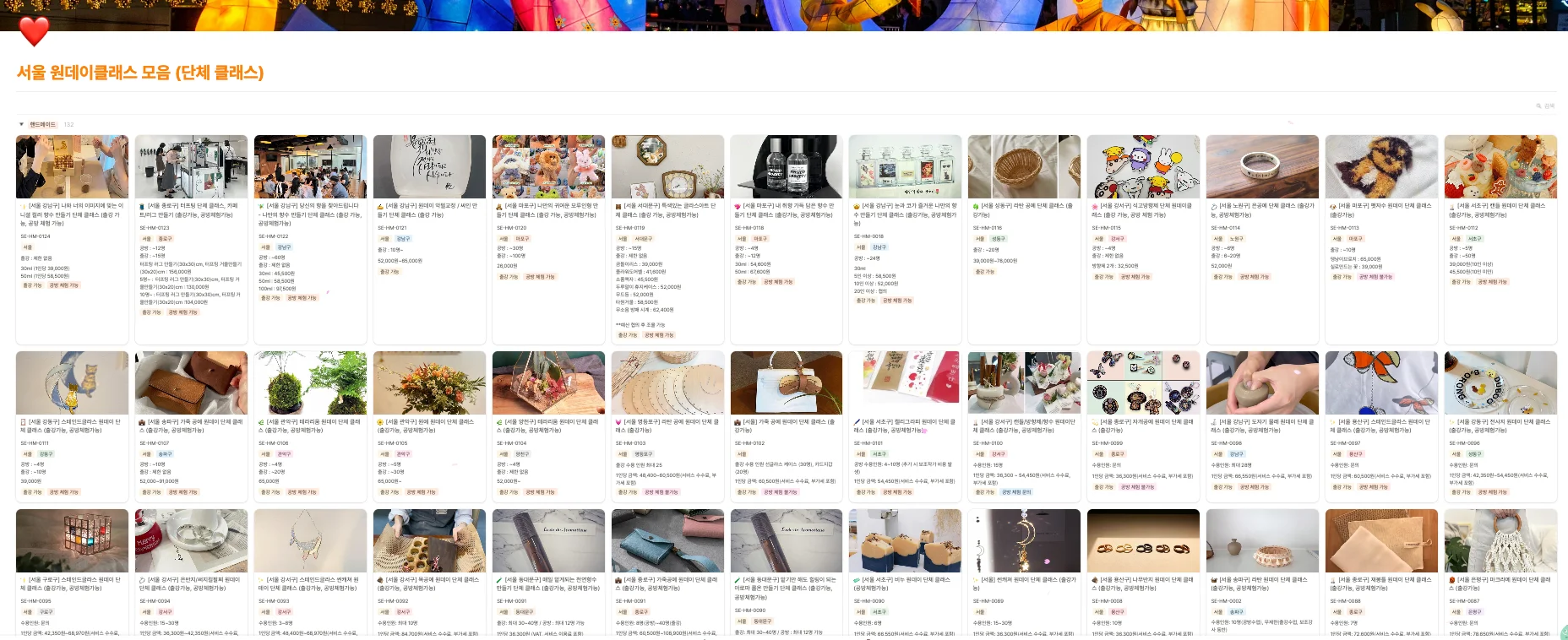Click the green leaf emoji on SE-HM-0116 card

coord(975,206)
